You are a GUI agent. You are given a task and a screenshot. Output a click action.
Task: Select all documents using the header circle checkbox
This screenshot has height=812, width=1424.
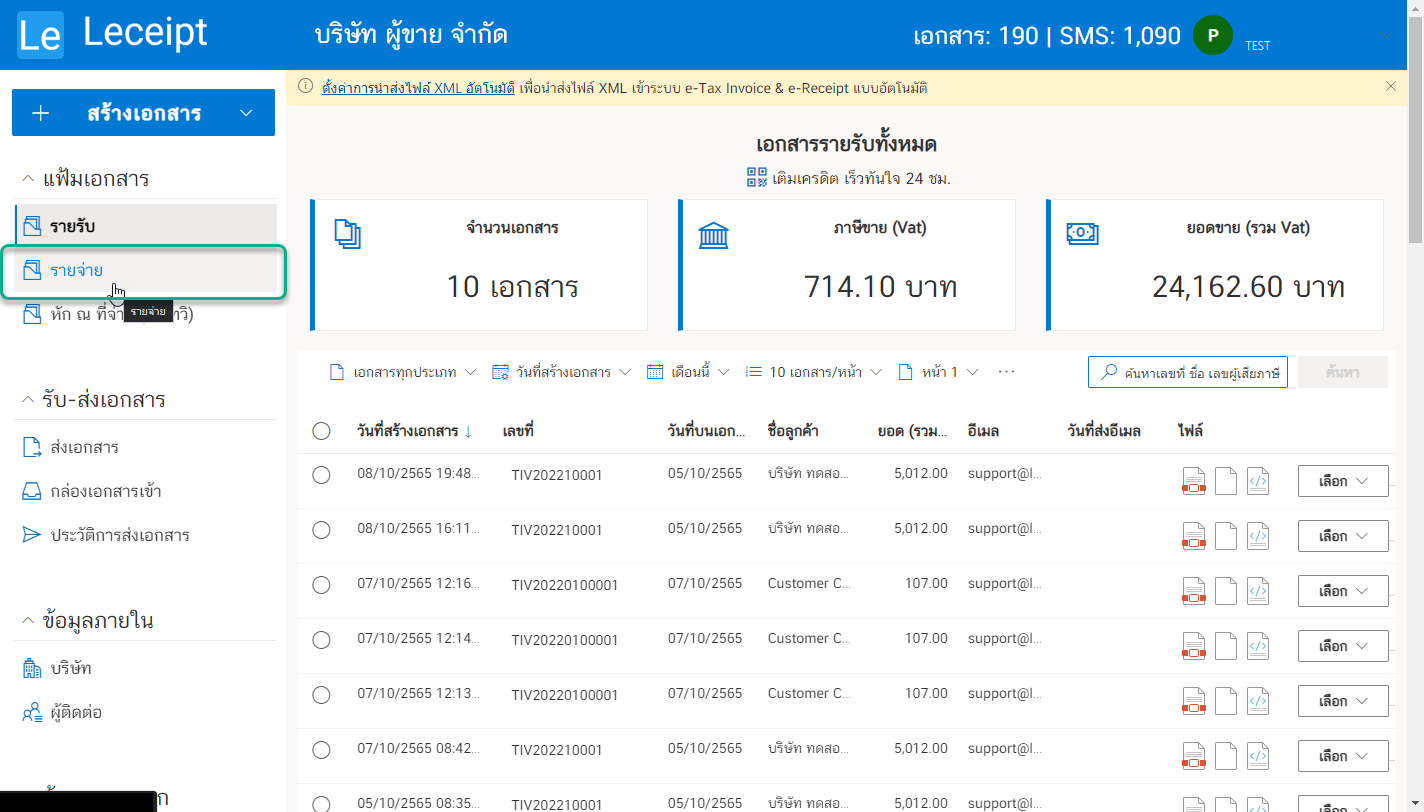coord(321,431)
